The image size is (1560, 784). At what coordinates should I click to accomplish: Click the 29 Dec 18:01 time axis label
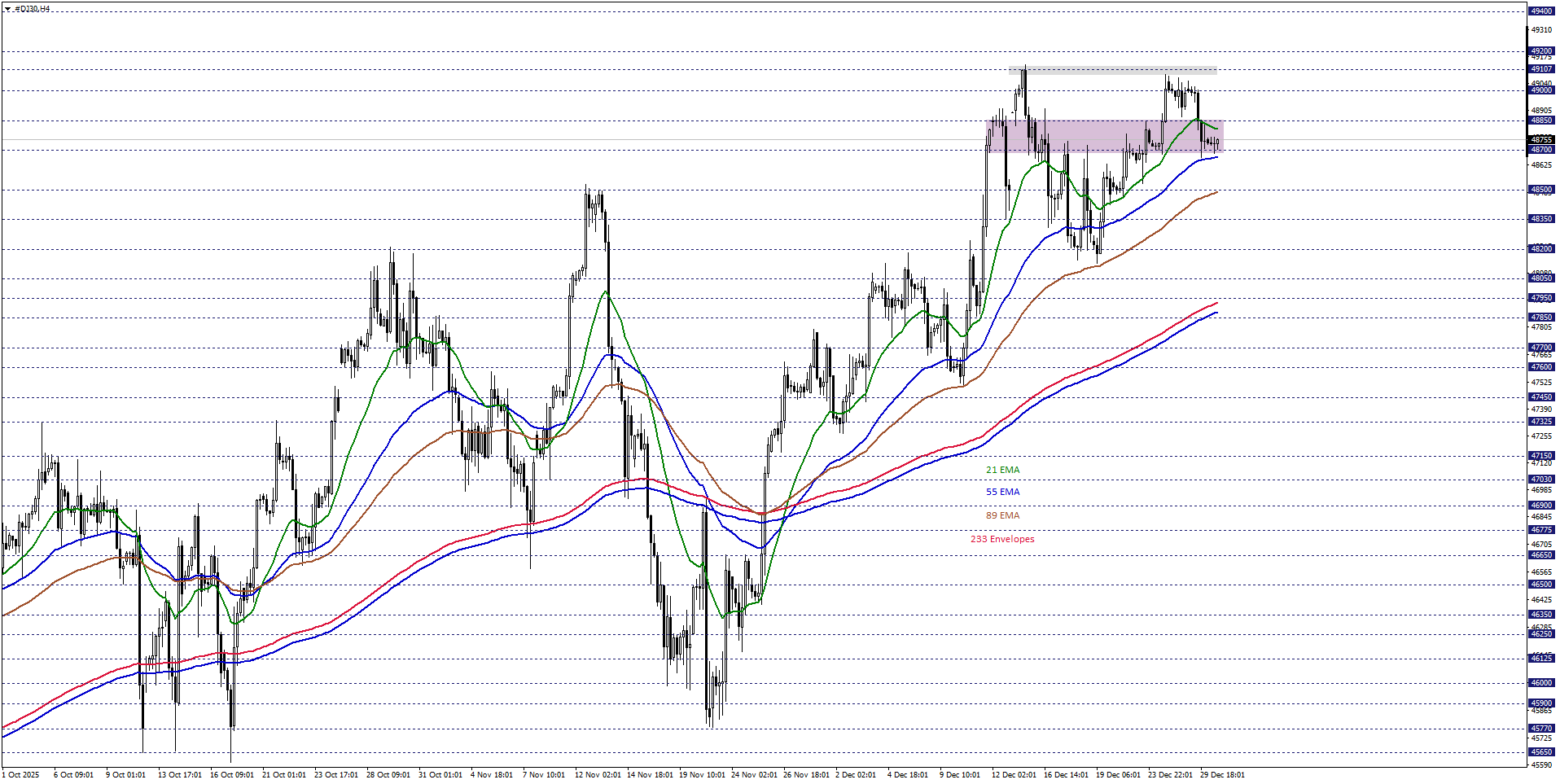click(x=1222, y=774)
